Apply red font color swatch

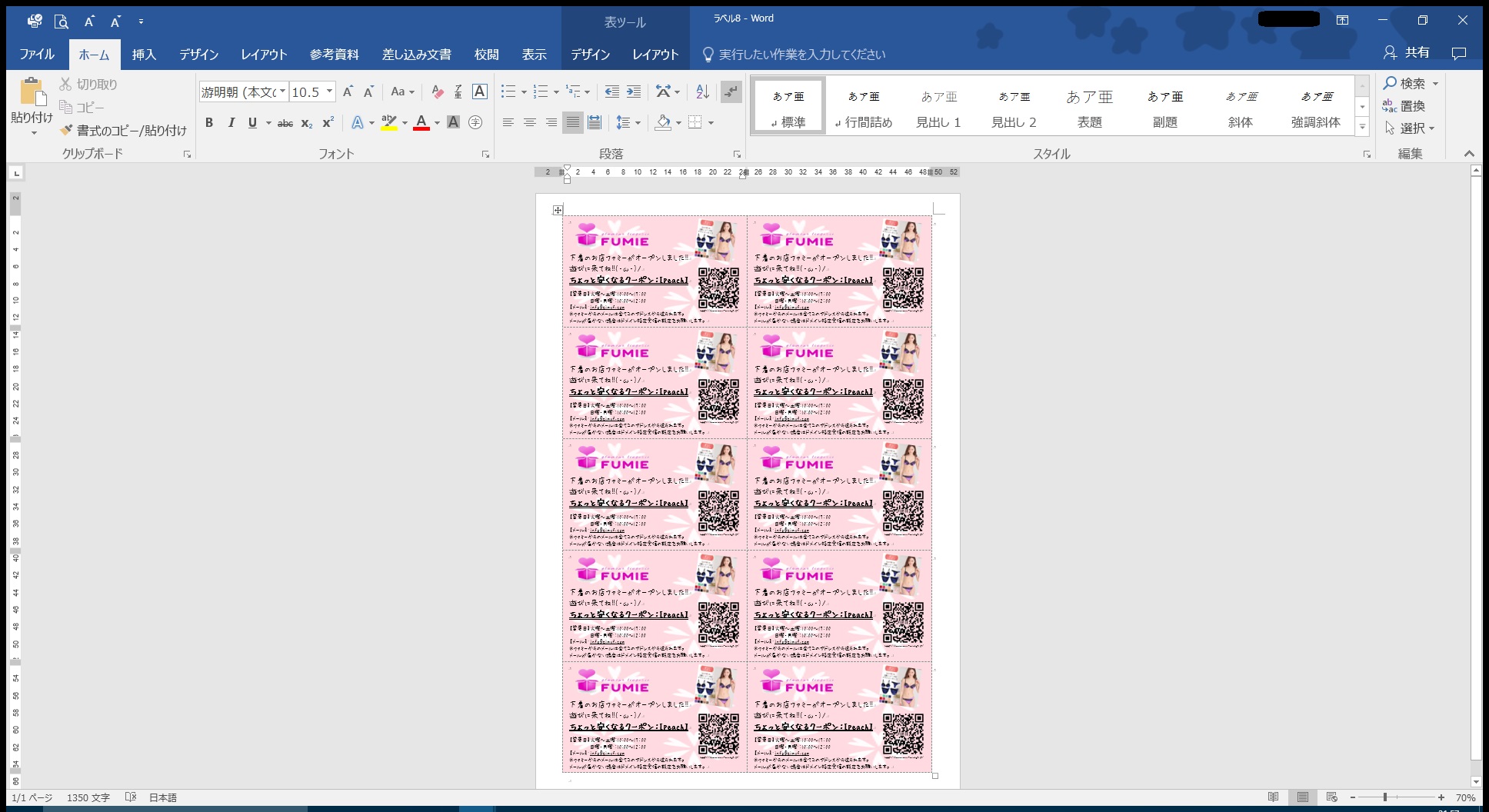pos(421,122)
